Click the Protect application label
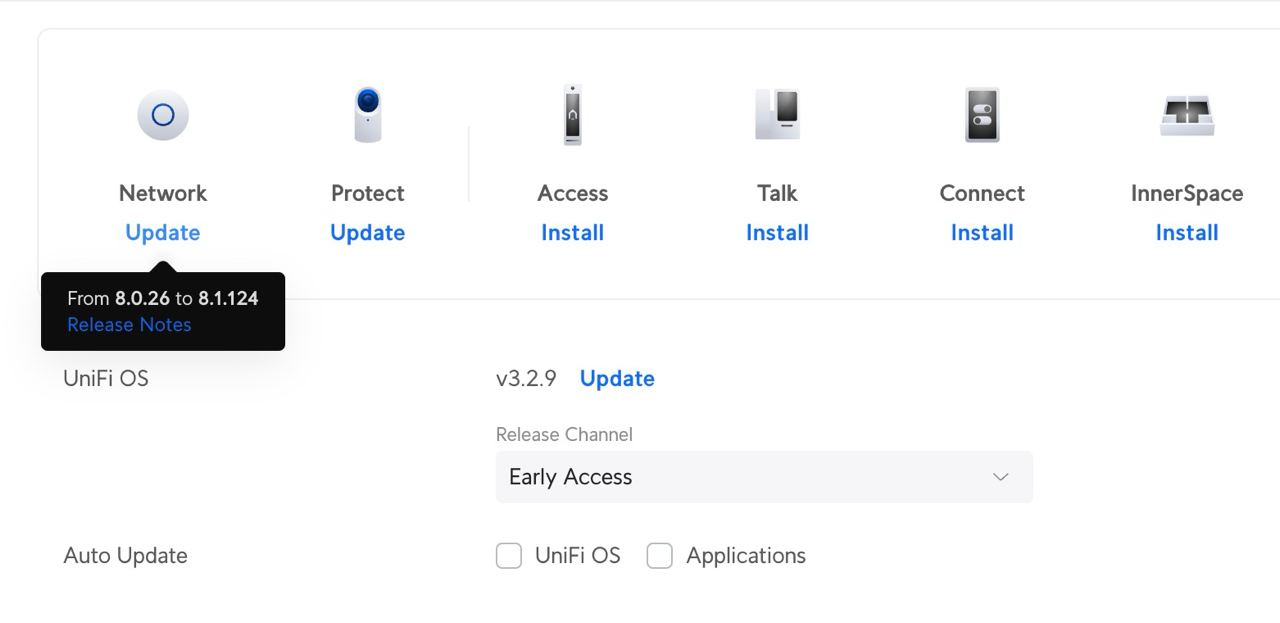The image size is (1280, 623). click(368, 193)
